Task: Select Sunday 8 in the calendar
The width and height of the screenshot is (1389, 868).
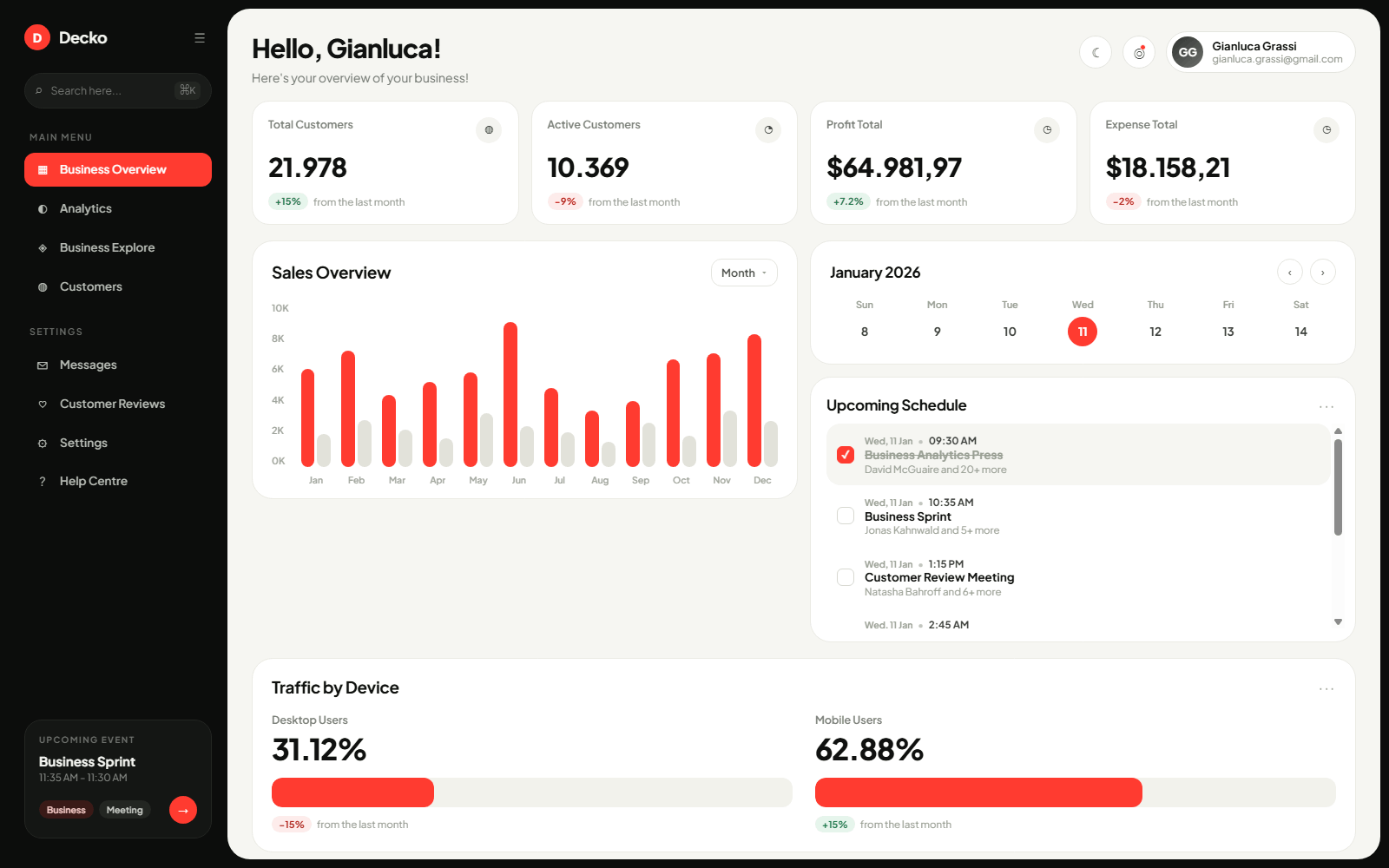Action: [865, 332]
